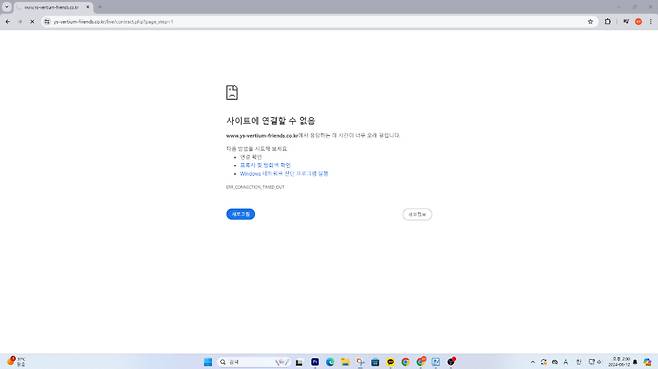This screenshot has height=369, width=658.
Task: Open the Chrome profile avatar
Action: 638,21
